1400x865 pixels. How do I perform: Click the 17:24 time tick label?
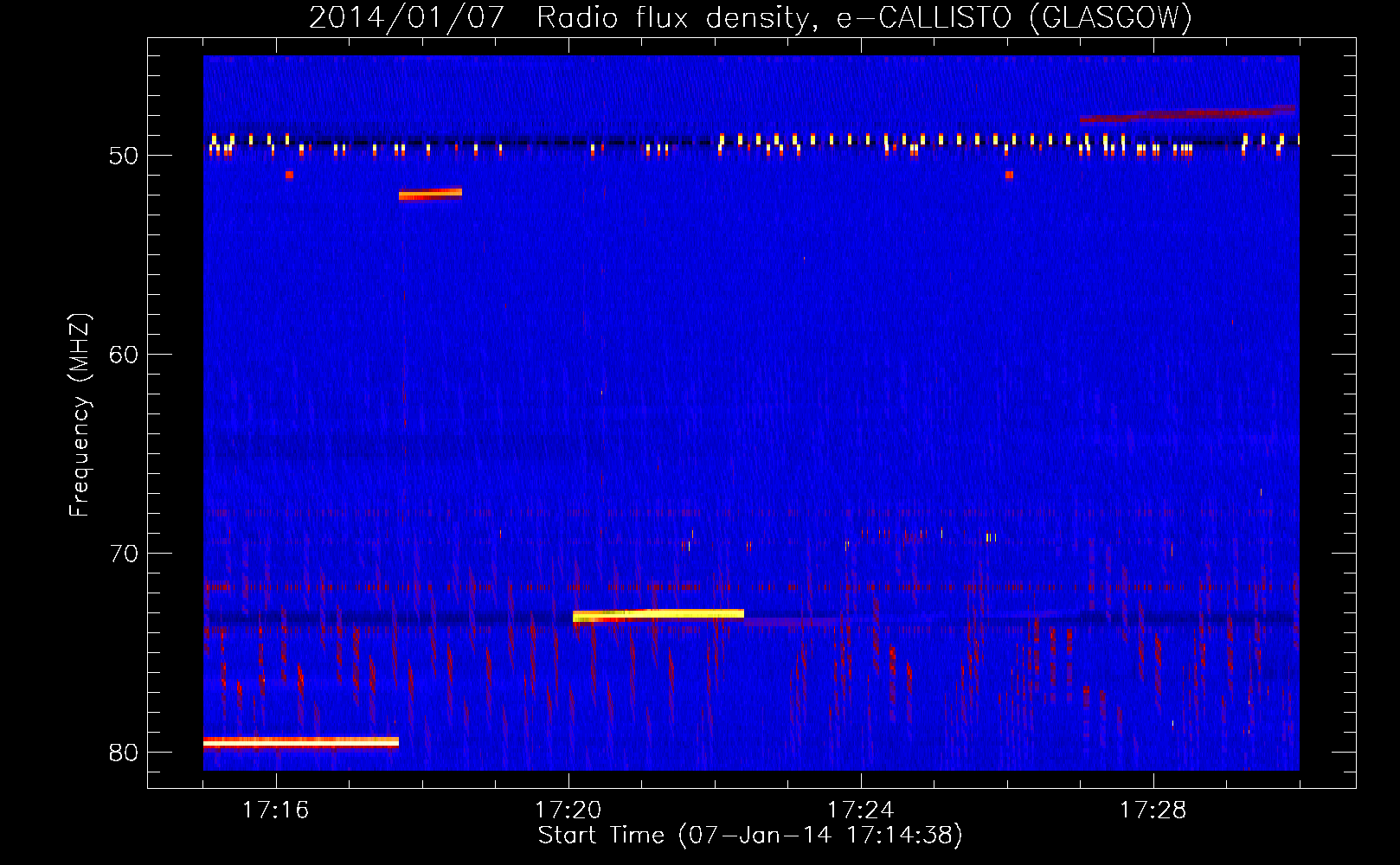click(861, 811)
